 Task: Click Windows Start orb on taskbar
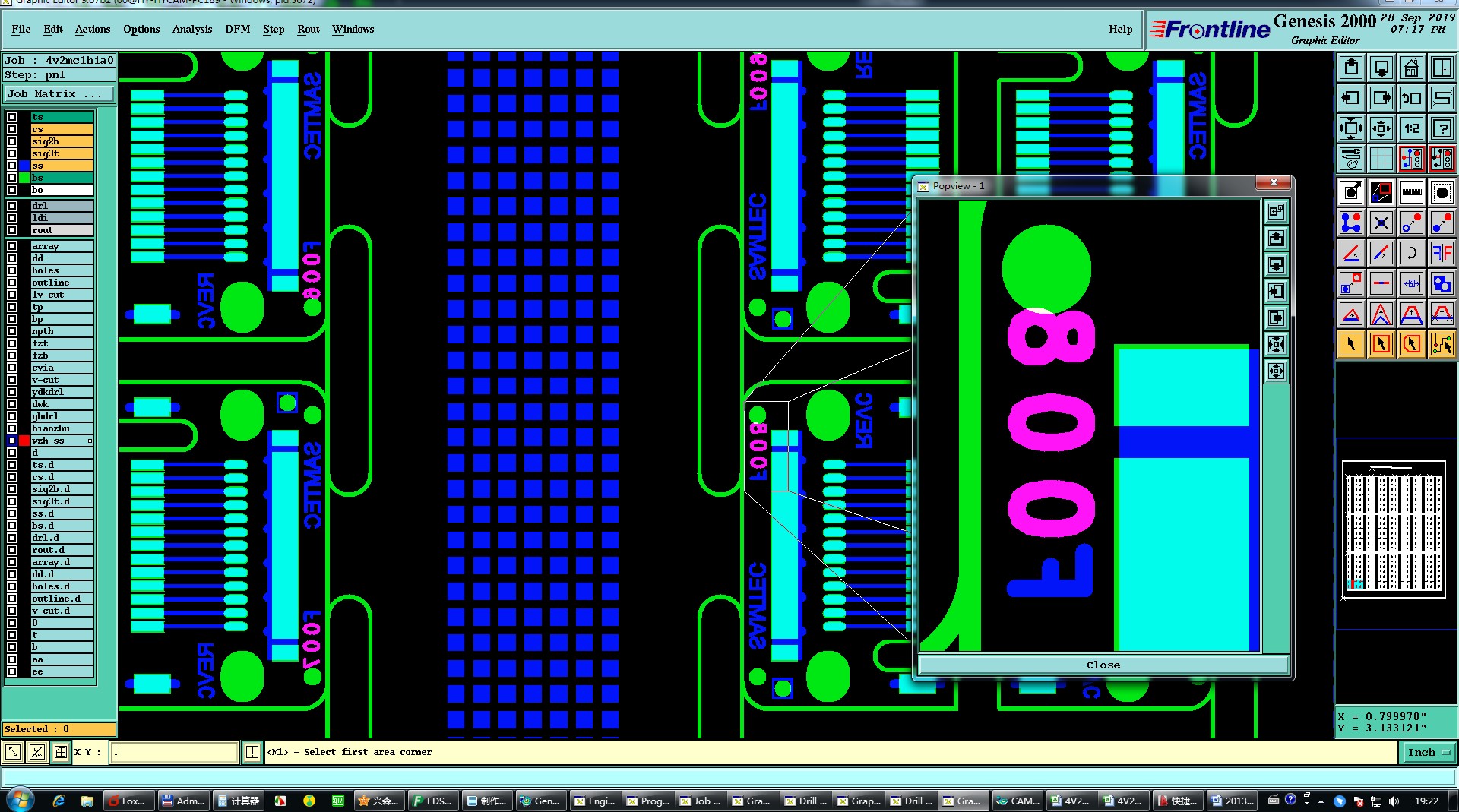point(19,800)
